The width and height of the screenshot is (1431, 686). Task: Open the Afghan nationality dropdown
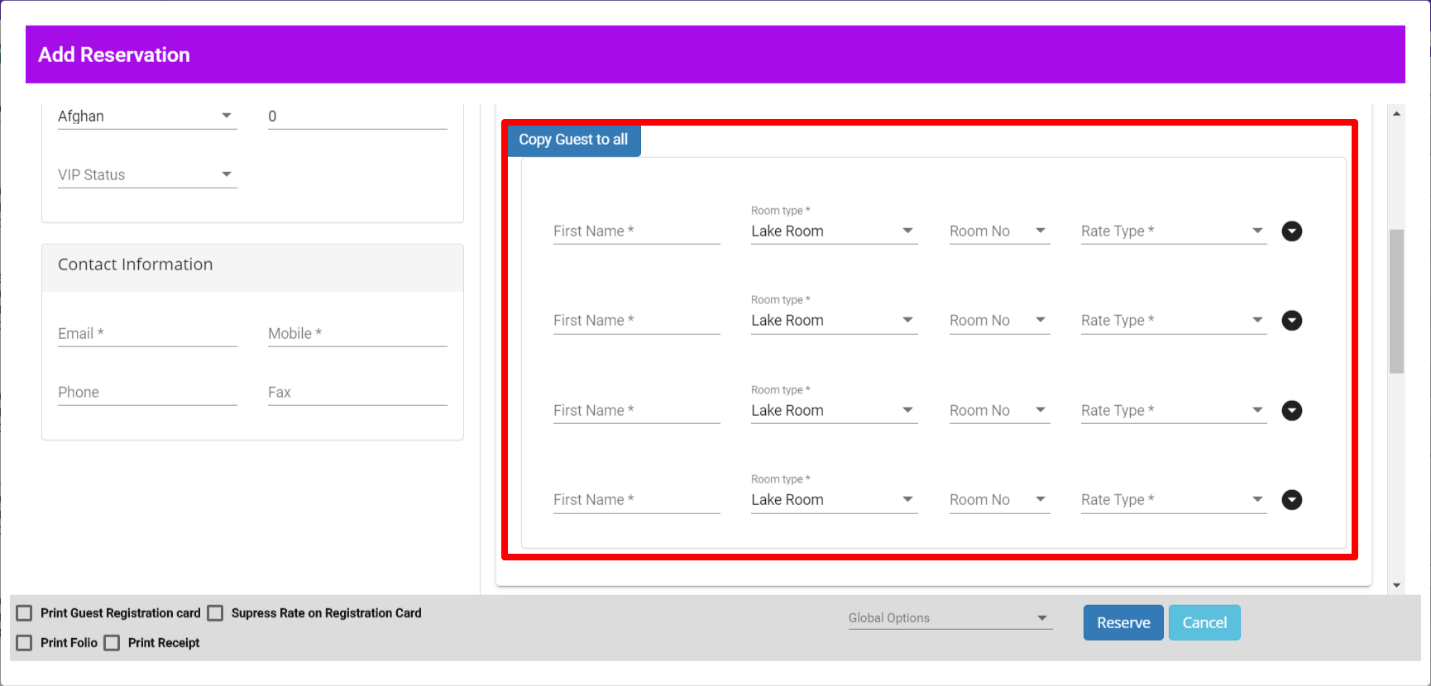click(147, 116)
